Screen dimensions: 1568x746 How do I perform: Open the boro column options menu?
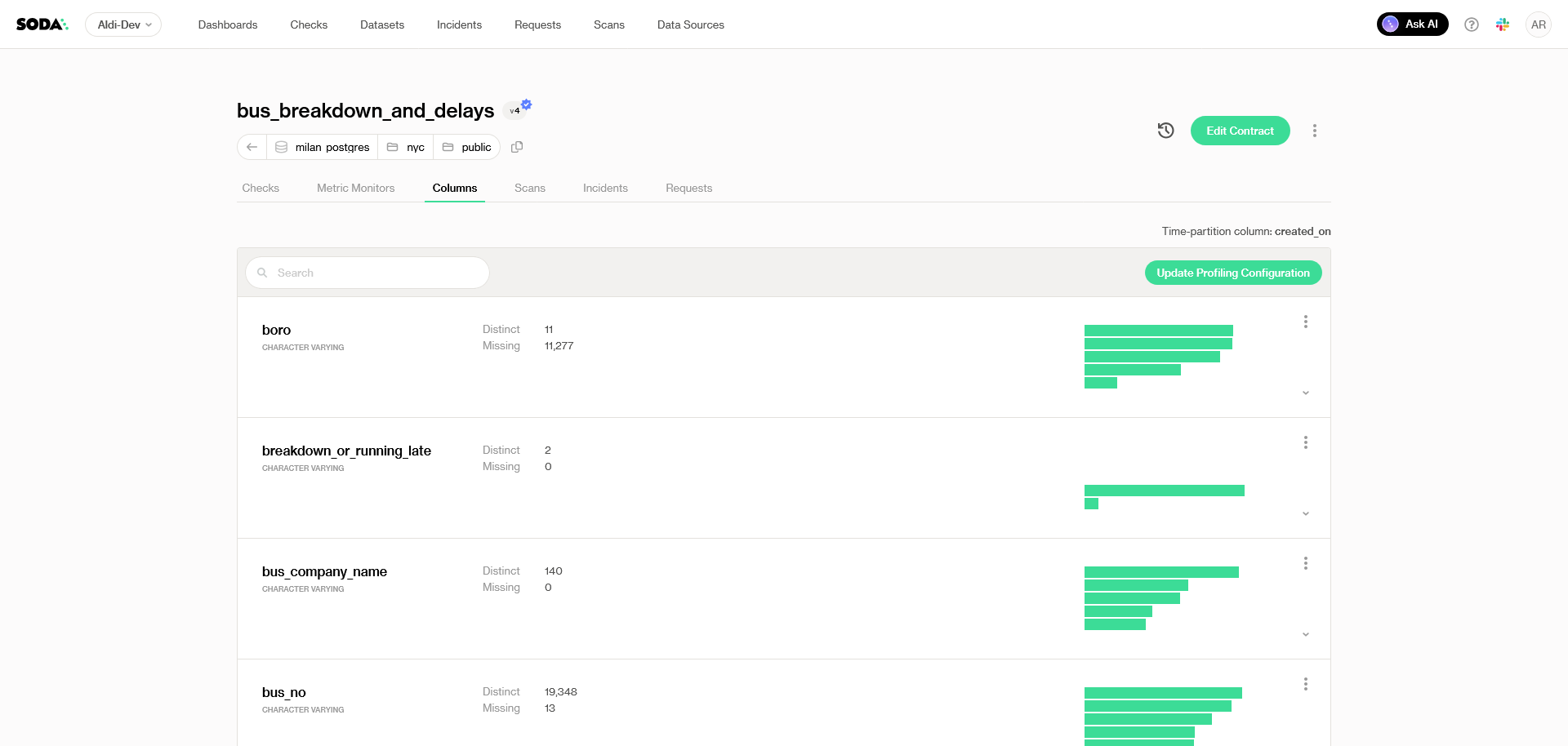[1306, 322]
